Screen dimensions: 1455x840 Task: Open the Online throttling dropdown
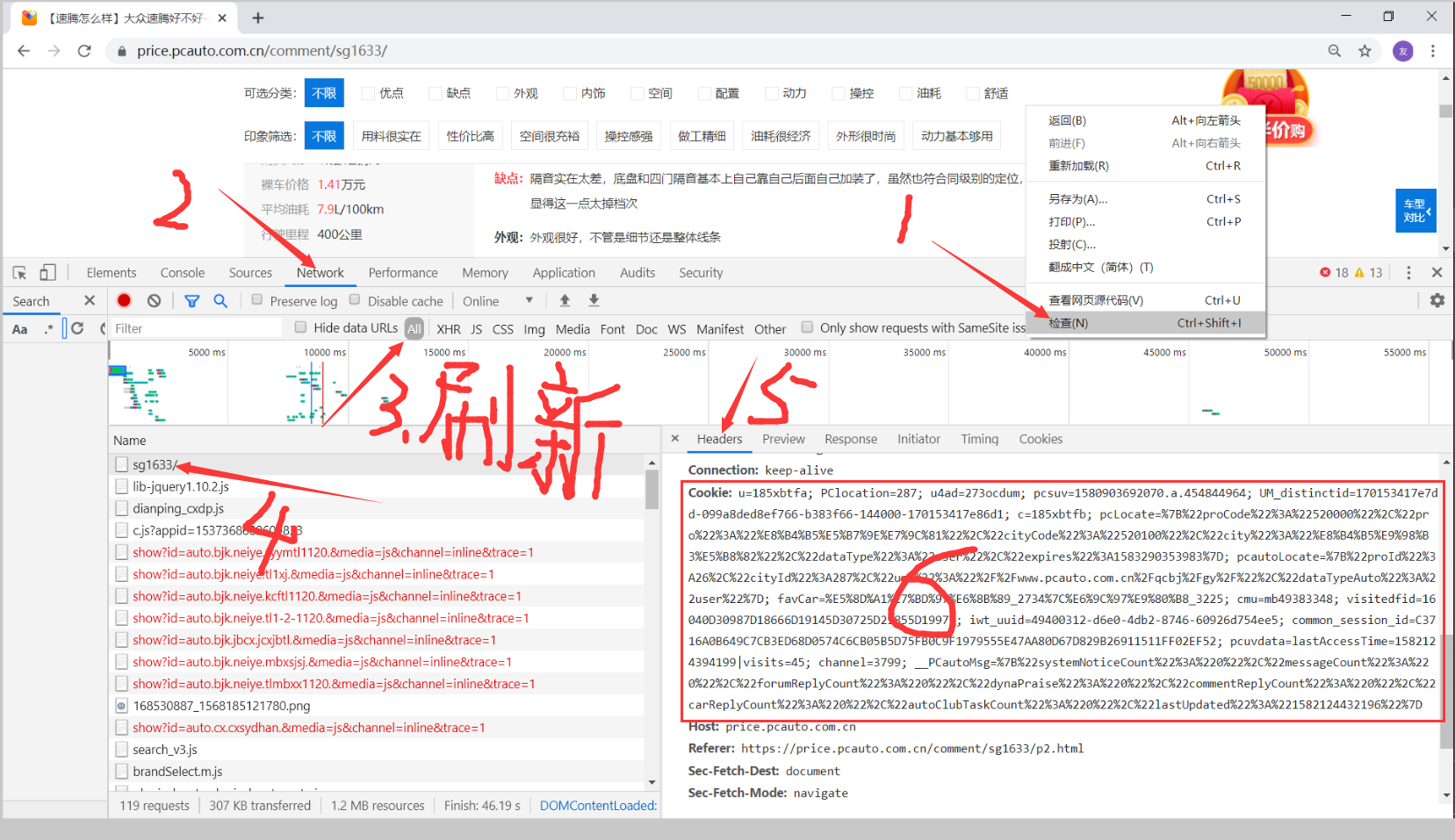click(x=498, y=300)
